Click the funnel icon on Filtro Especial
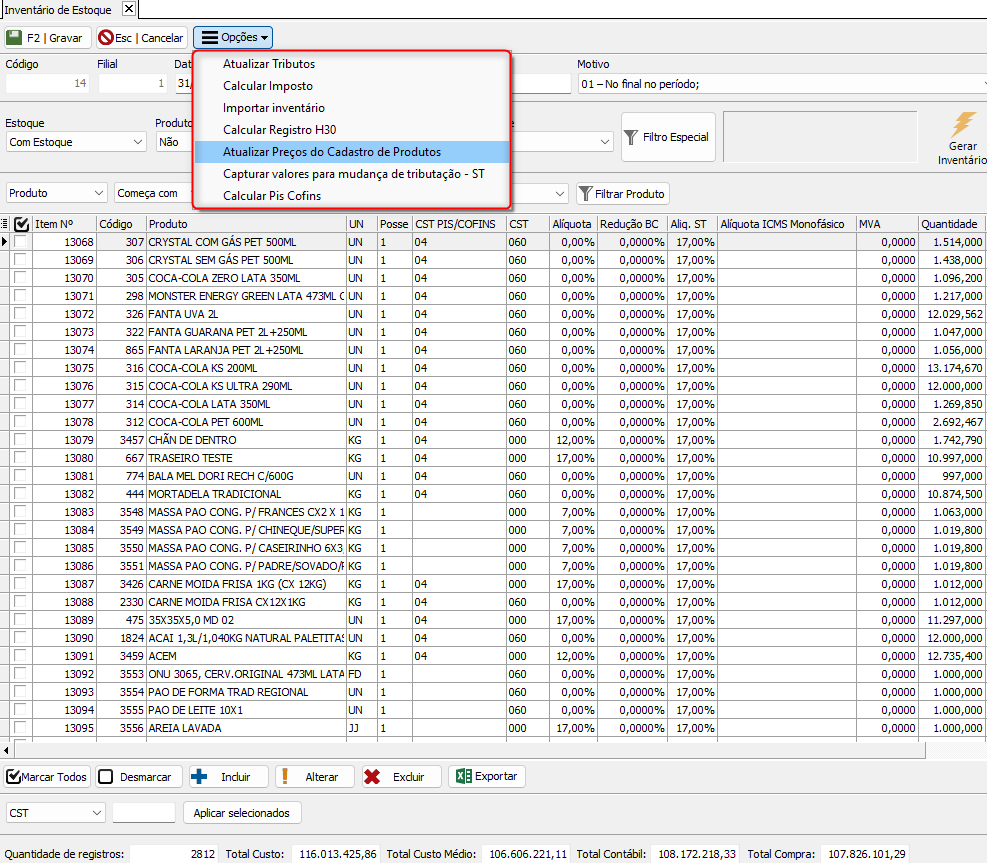 click(x=632, y=138)
